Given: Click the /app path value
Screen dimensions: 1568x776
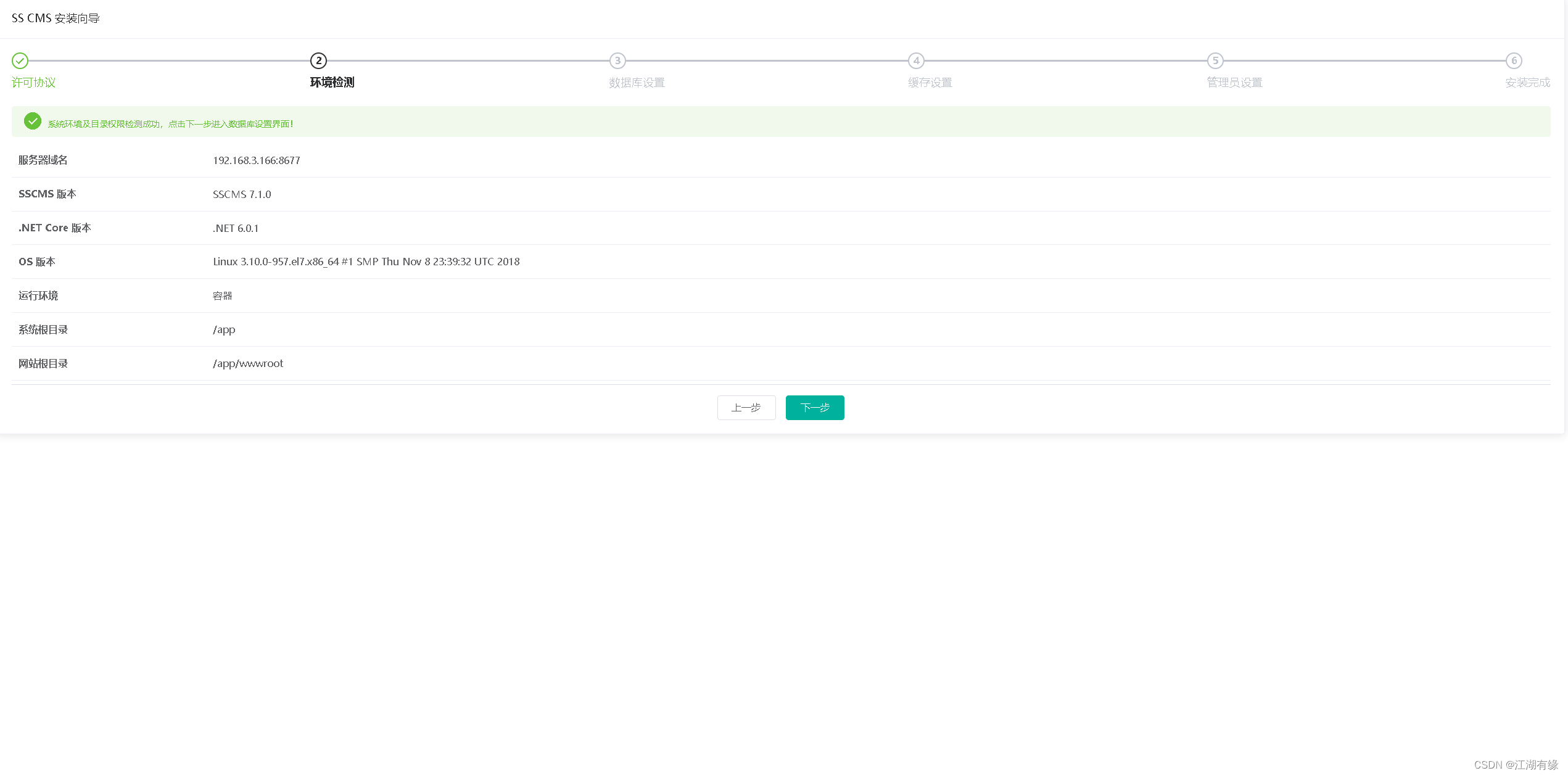Looking at the screenshot, I should (224, 330).
